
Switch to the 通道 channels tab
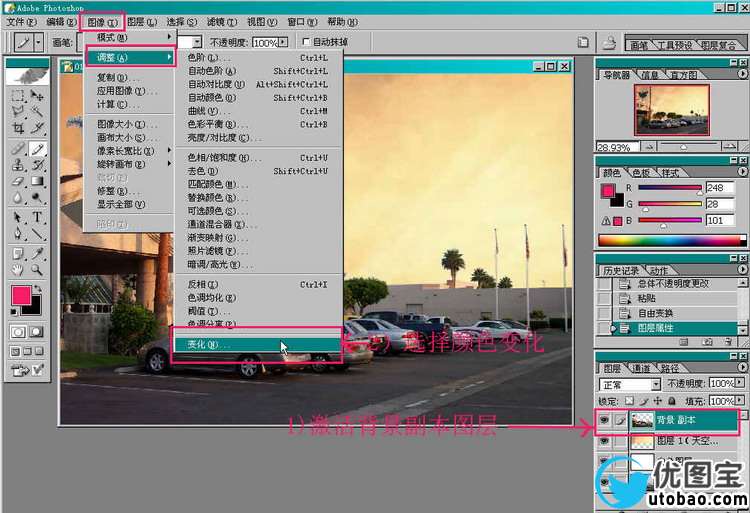(641, 368)
